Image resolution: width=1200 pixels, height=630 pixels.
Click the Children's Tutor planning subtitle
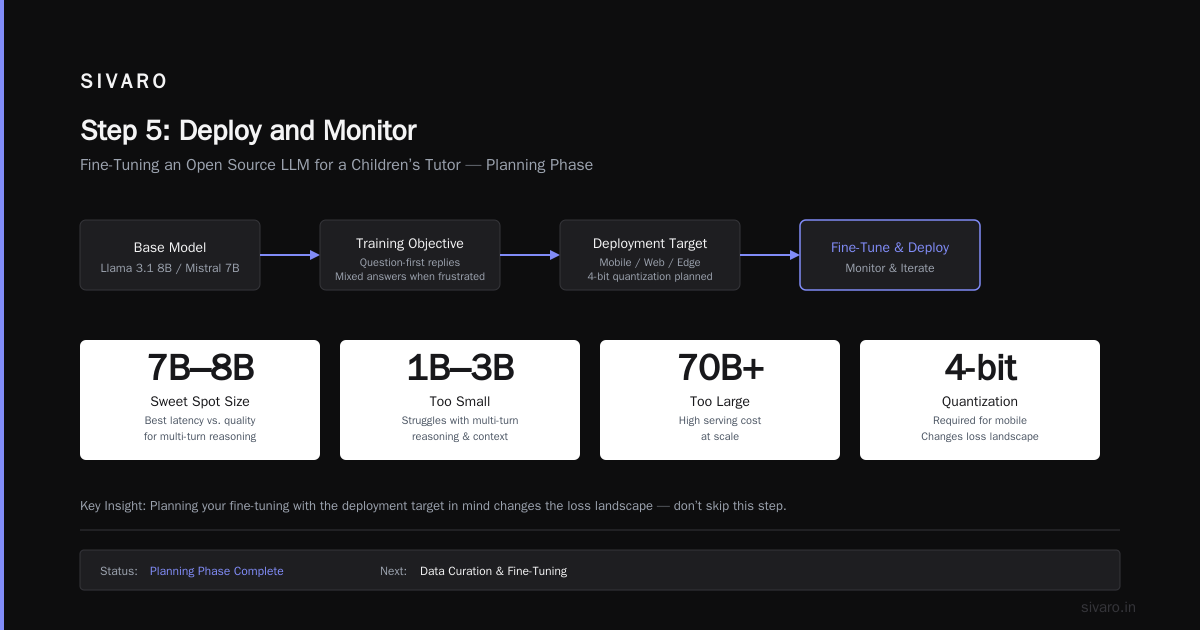336,165
